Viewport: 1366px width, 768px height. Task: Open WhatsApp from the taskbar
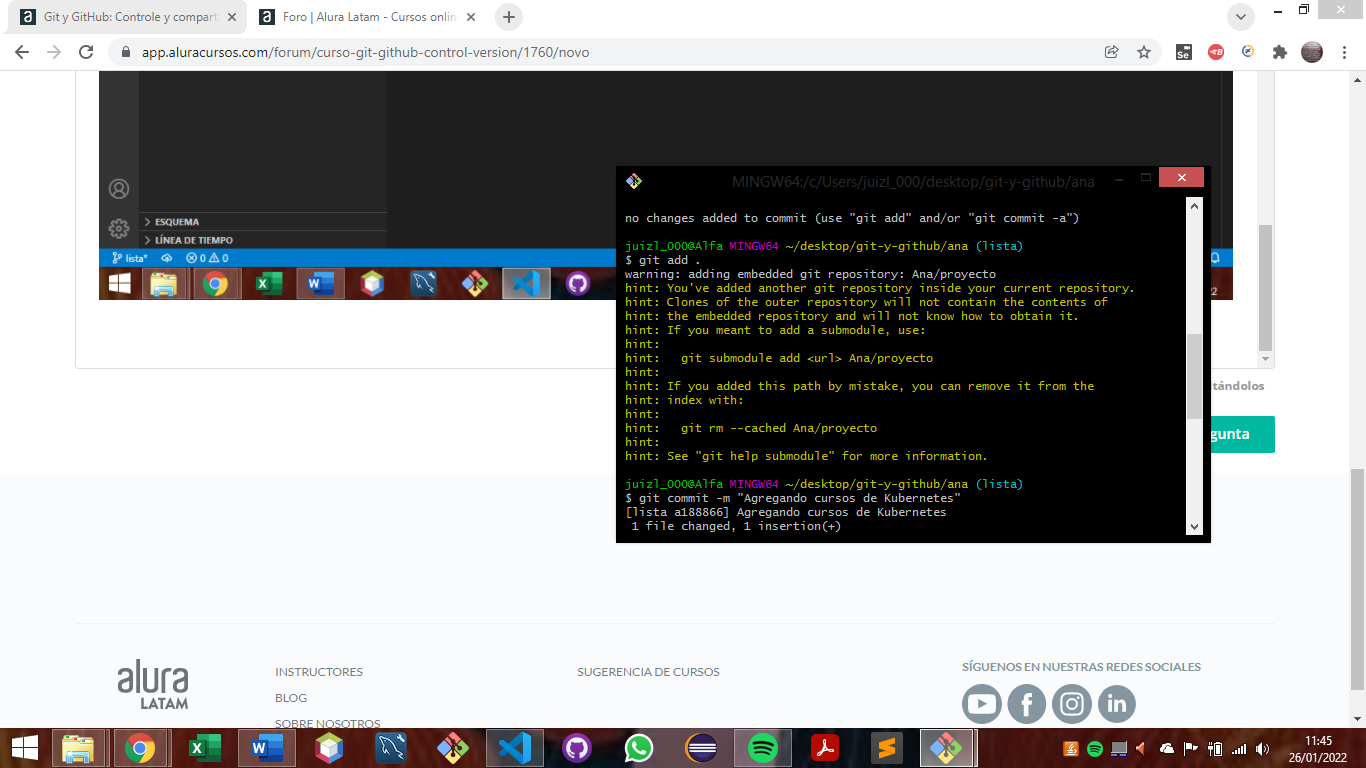click(x=639, y=748)
